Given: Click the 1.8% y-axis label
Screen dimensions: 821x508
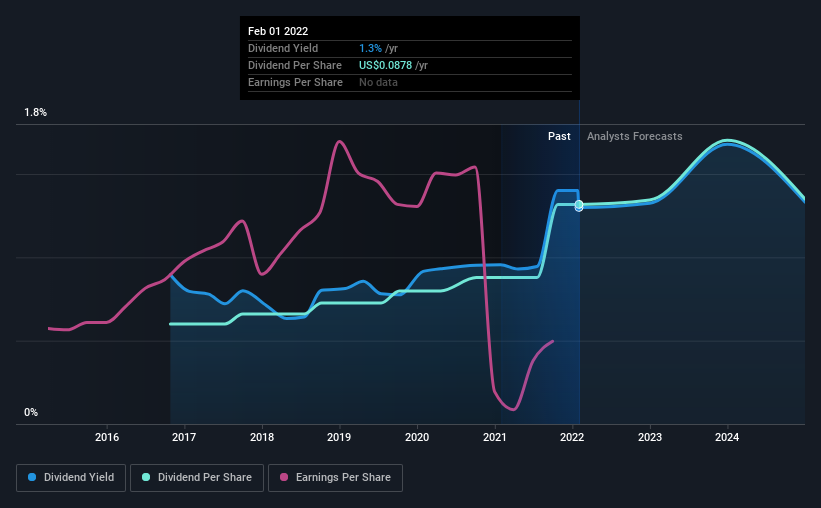Looking at the screenshot, I should (36, 113).
